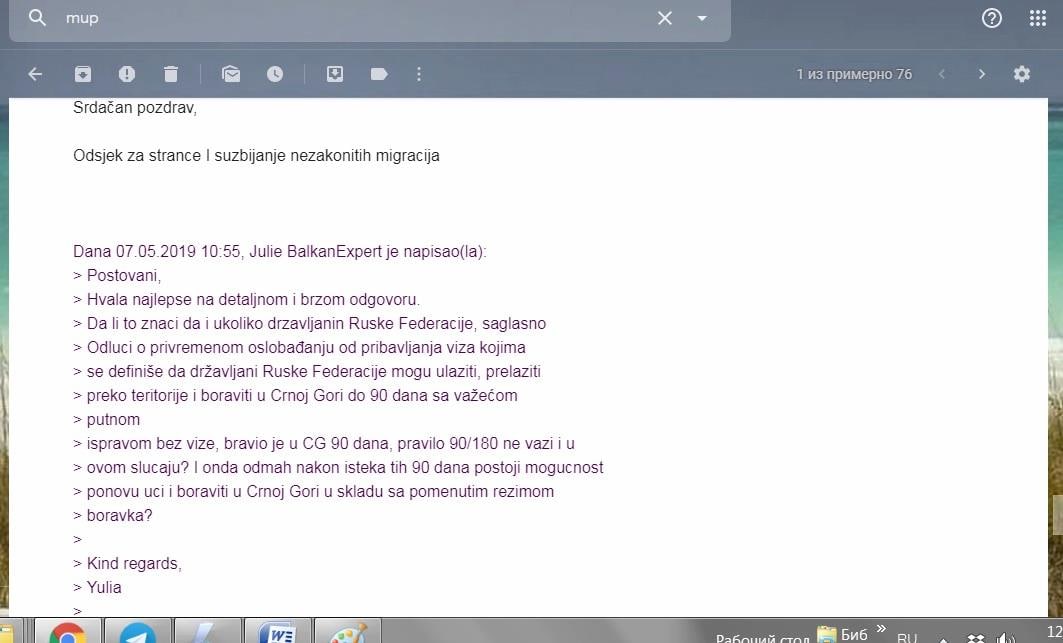The image size is (1063, 643).
Task: Click the RU language indicator
Action: [x=907, y=638]
